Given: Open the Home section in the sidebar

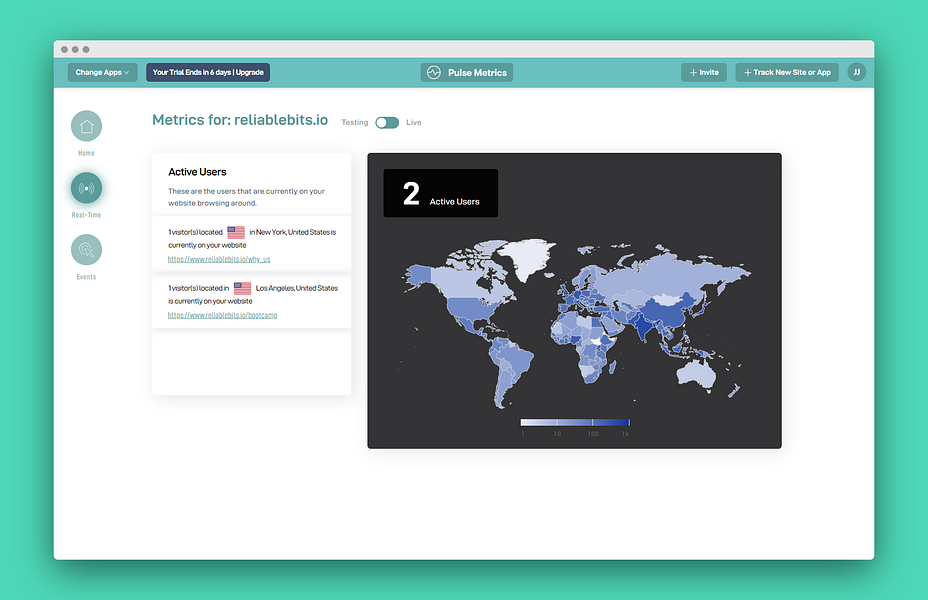Looking at the screenshot, I should coord(86,128).
